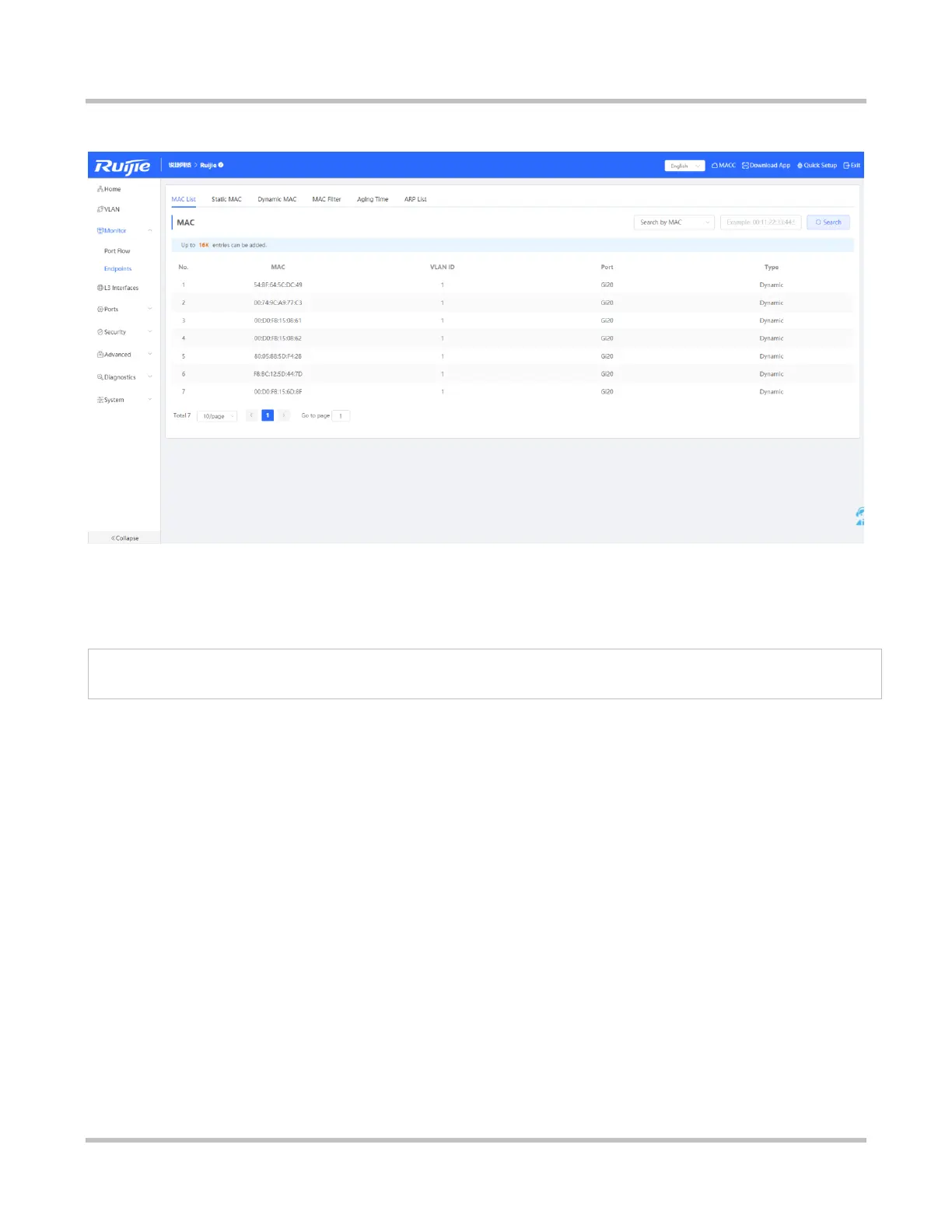Collapse the Monitor menu
The width and height of the screenshot is (952, 1232).
[150, 231]
